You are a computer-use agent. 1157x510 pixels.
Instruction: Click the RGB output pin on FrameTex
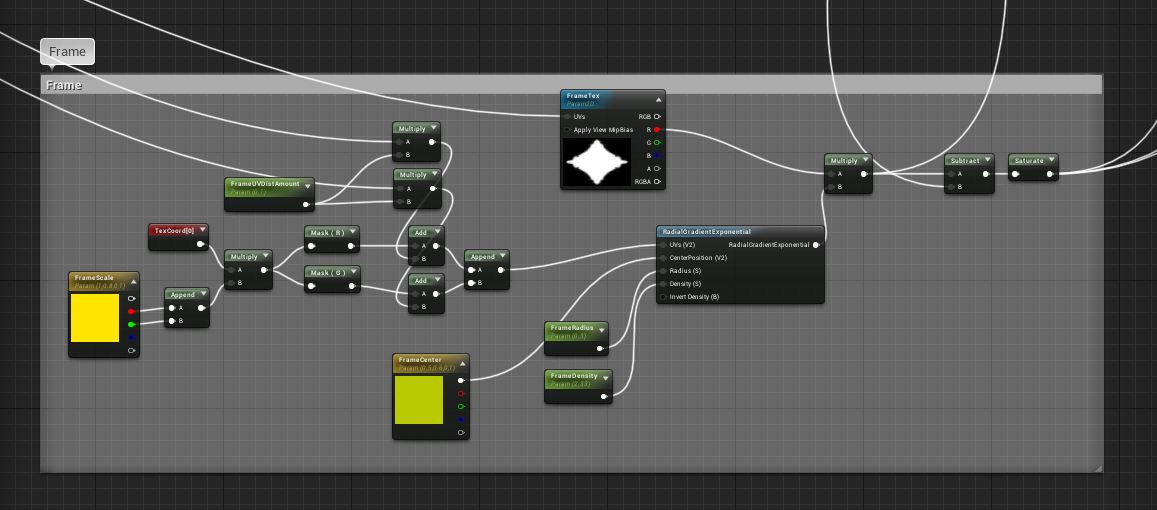pos(657,117)
